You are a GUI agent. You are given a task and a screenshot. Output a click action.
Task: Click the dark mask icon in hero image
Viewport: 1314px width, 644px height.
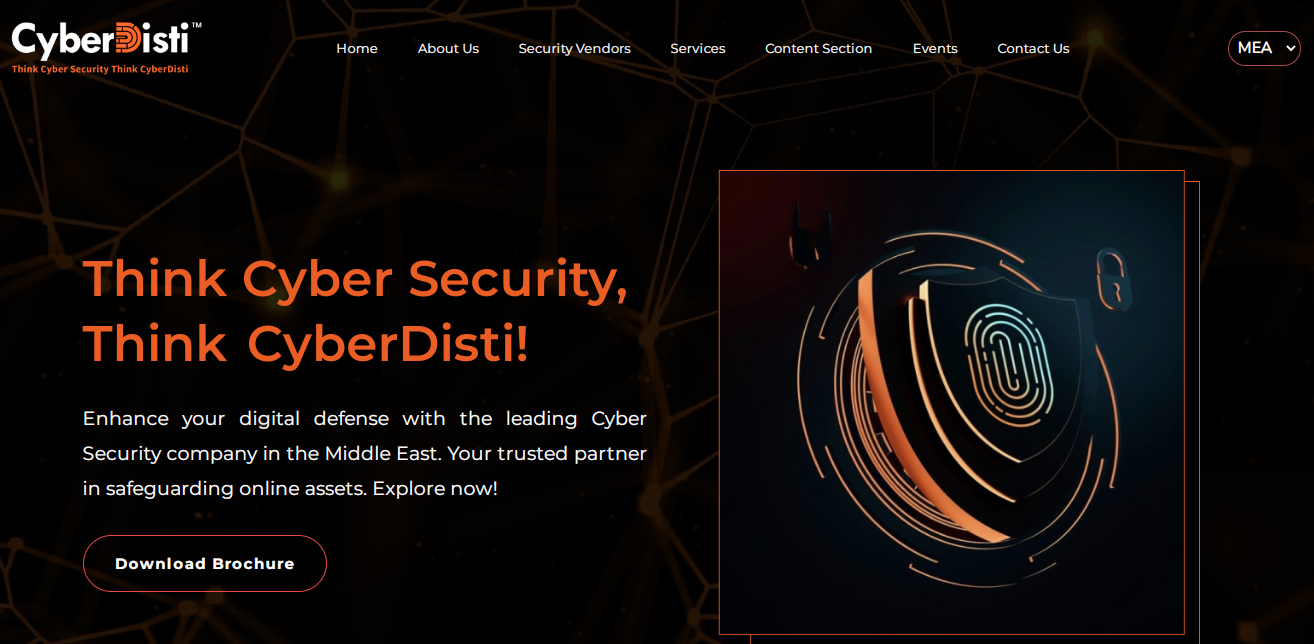(811, 233)
